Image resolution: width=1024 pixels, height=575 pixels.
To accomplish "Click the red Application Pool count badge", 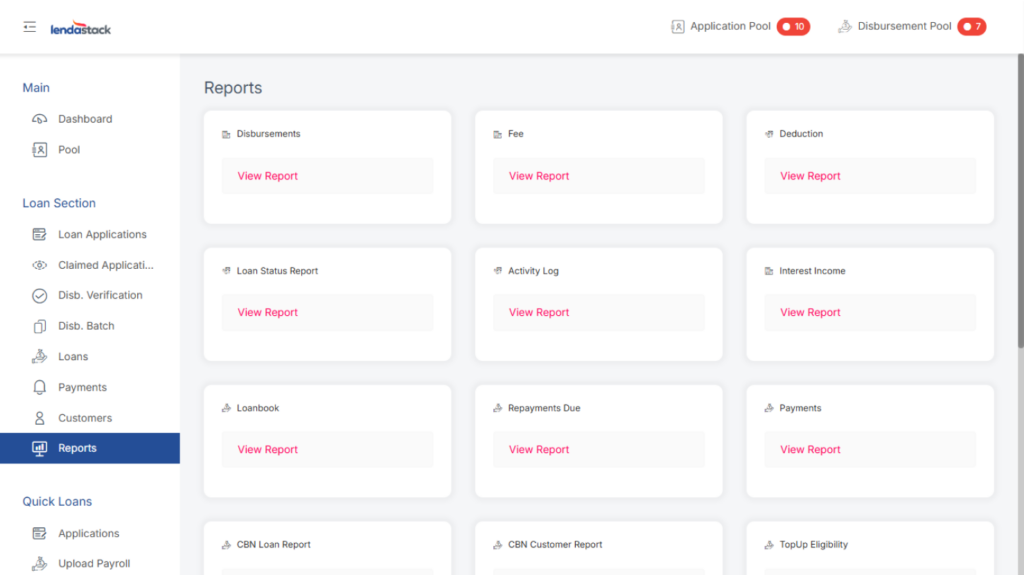I will click(x=793, y=27).
